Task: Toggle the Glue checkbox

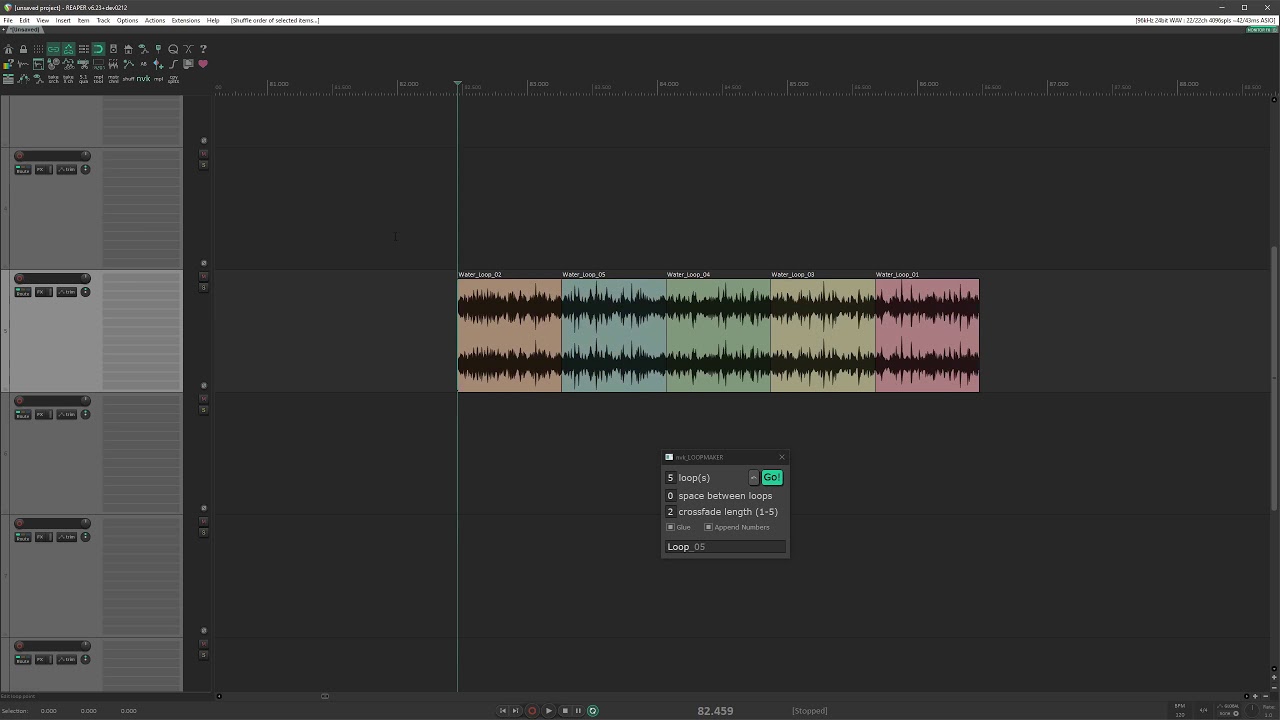Action: [x=671, y=527]
